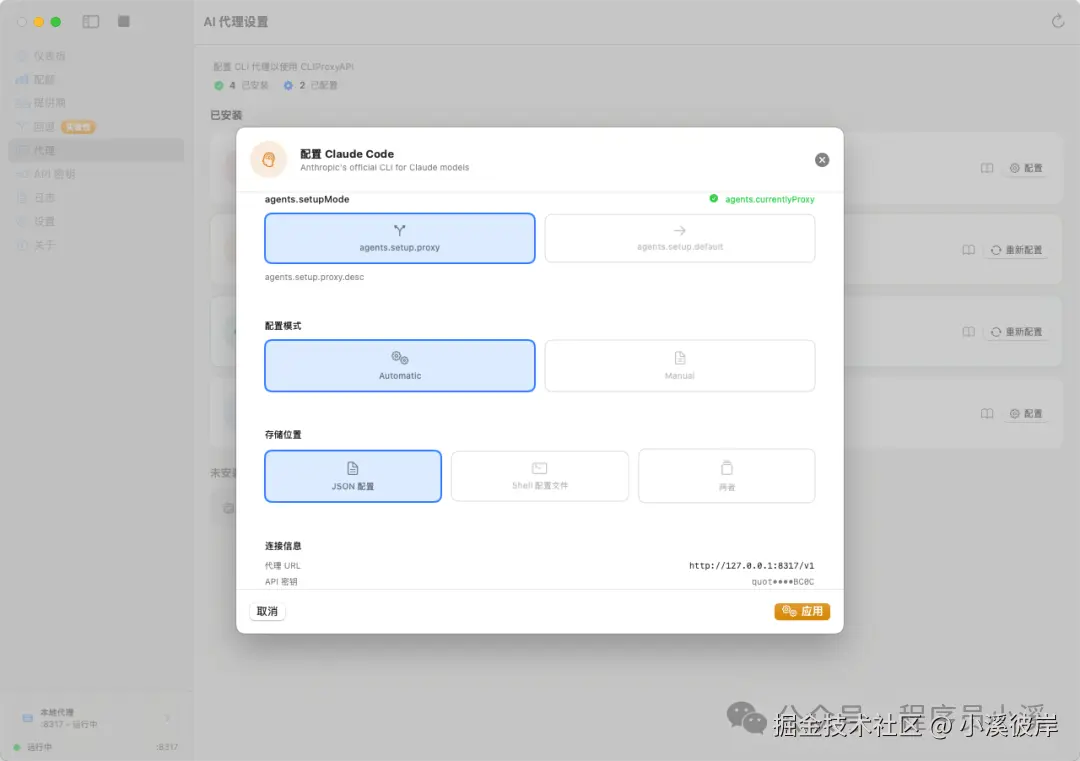Open 配额 in the sidebar
The width and height of the screenshot is (1080, 761).
point(96,79)
